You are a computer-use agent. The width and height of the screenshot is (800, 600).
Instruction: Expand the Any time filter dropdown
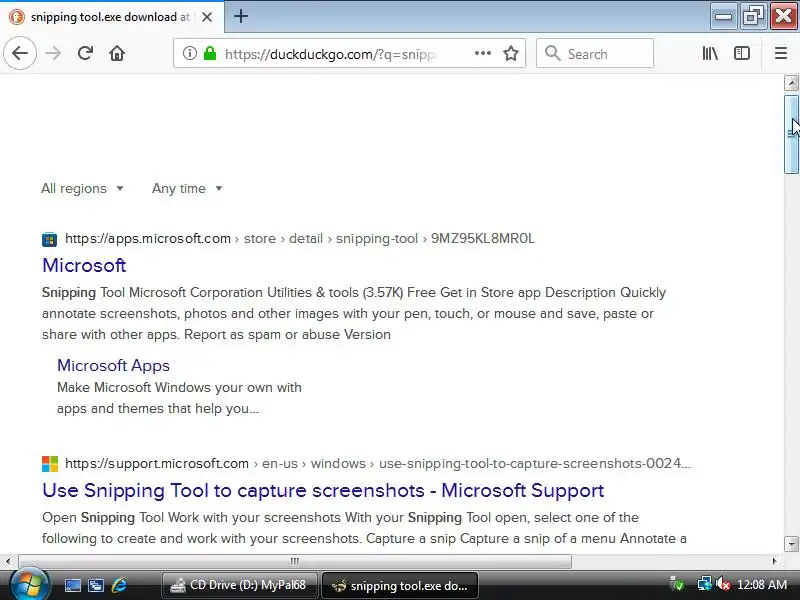[x=187, y=188]
